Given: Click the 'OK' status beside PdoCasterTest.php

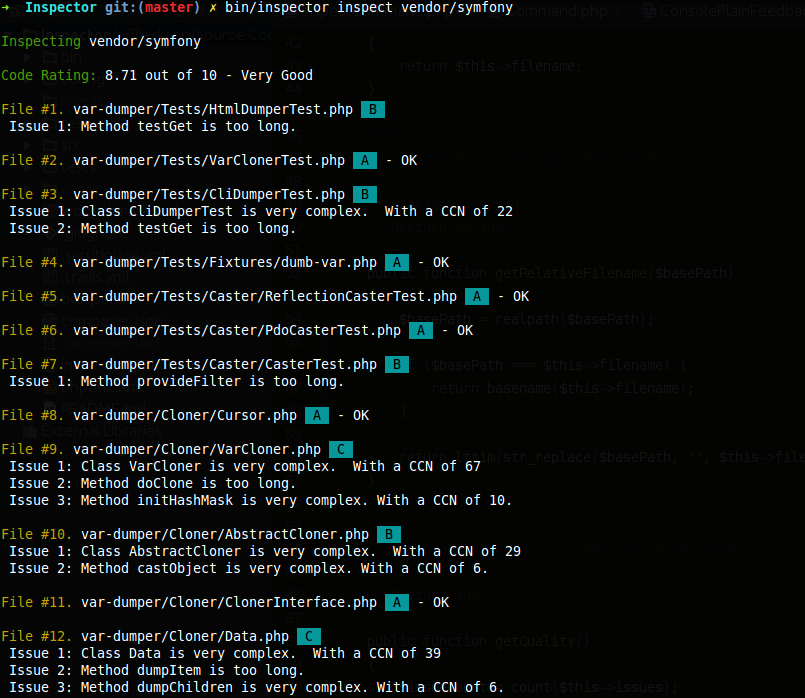Looking at the screenshot, I should (465, 330).
